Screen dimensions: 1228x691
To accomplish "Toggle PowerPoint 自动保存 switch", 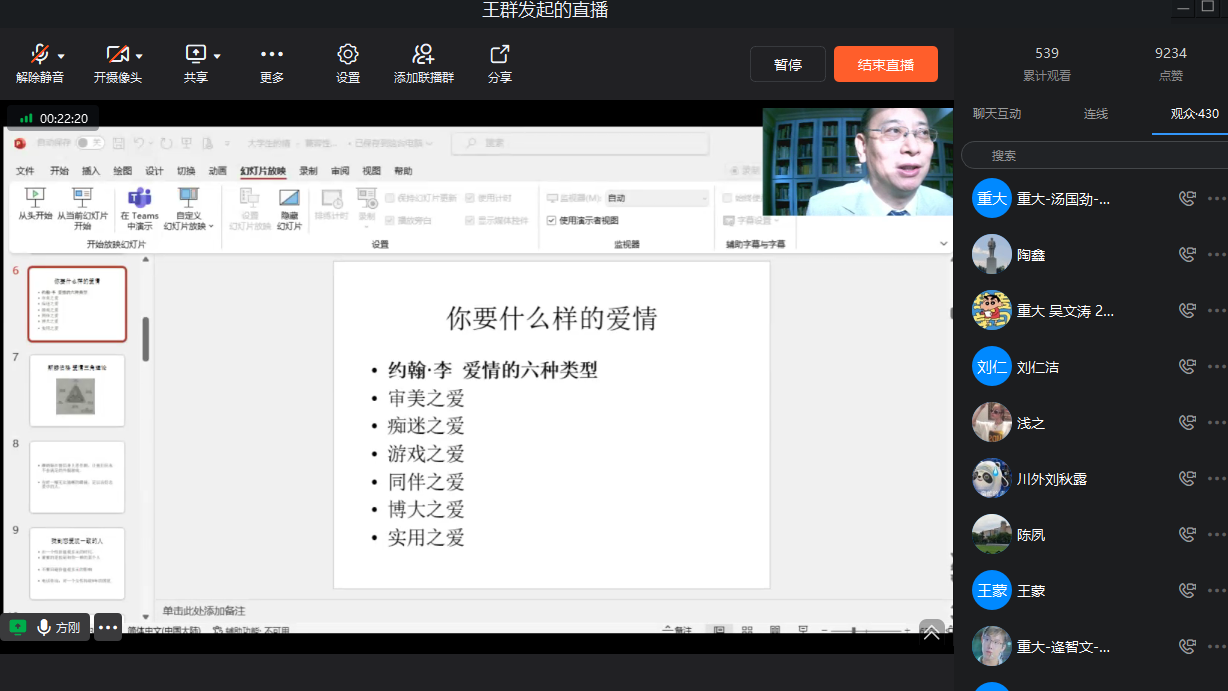I will (89, 143).
